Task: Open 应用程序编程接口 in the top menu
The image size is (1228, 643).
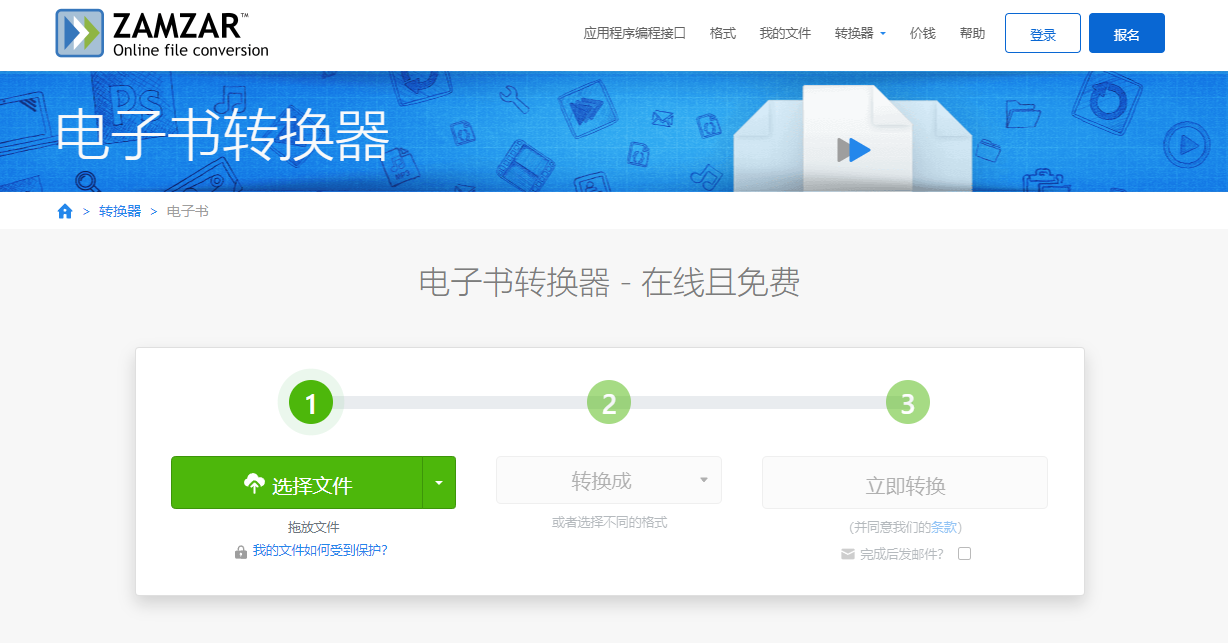Action: tap(634, 33)
